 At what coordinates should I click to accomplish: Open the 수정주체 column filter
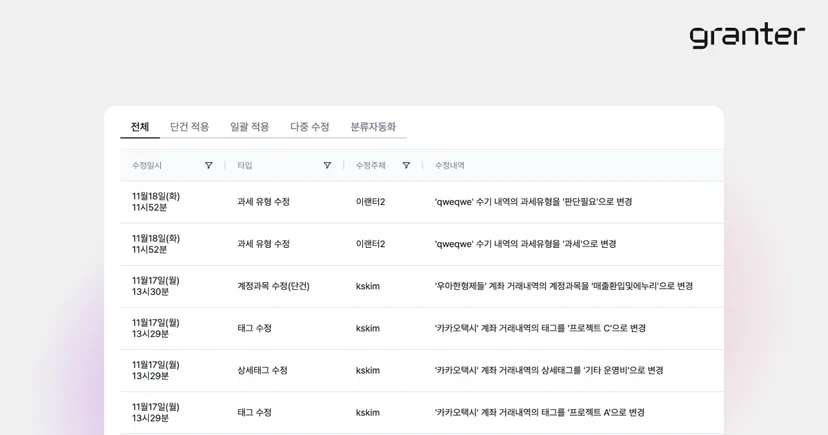[406, 165]
